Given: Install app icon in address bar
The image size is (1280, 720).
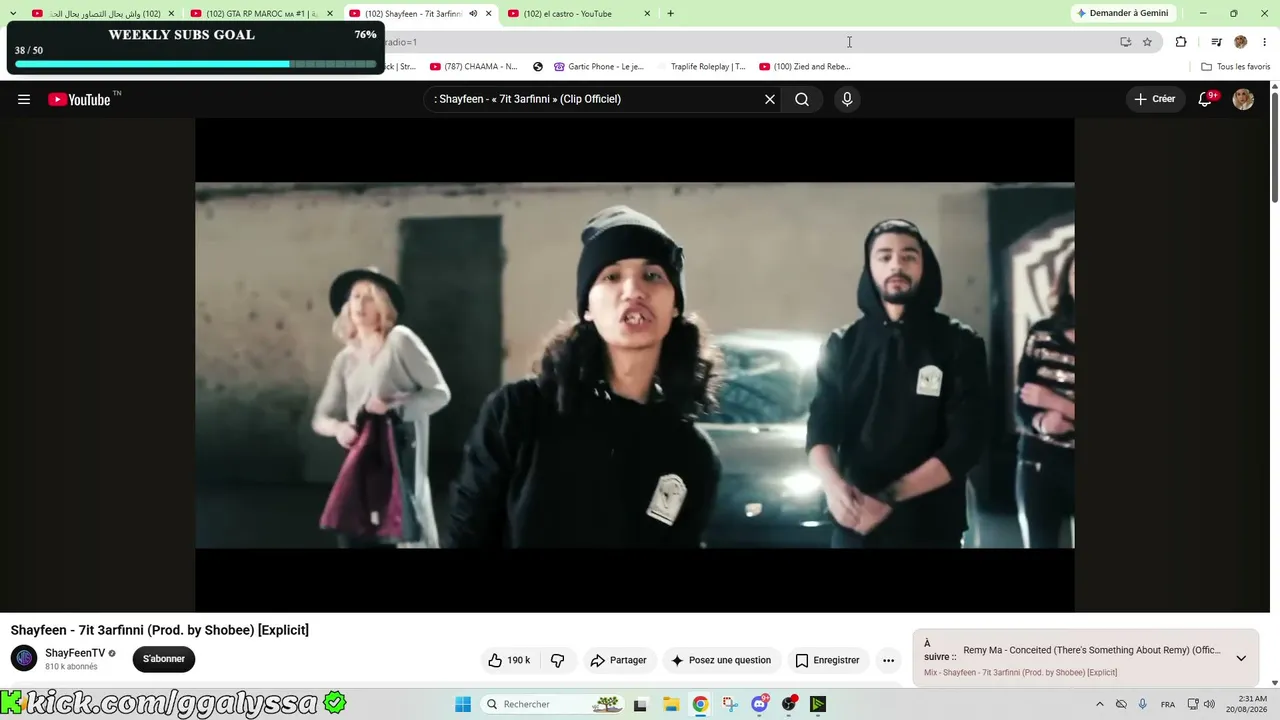Looking at the screenshot, I should (1125, 42).
